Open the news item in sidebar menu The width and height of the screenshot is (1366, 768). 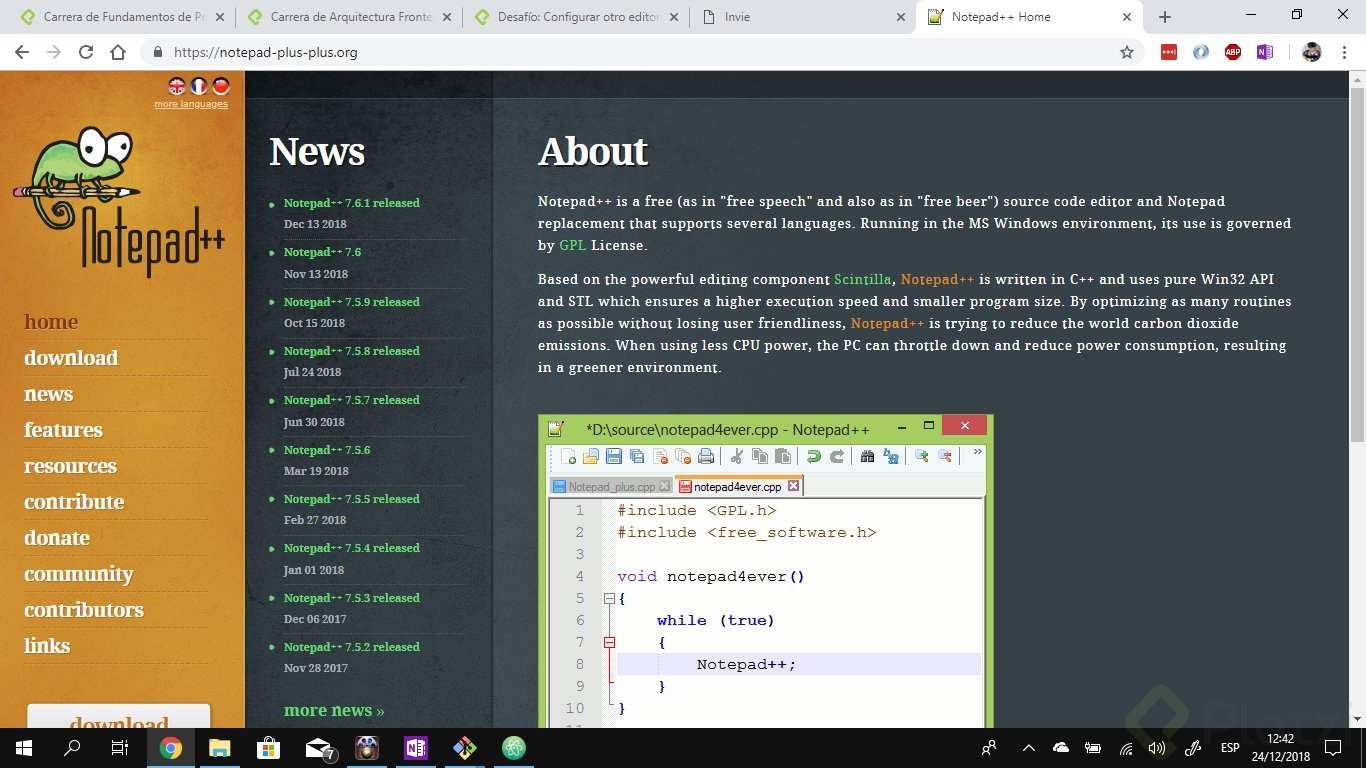pos(49,394)
